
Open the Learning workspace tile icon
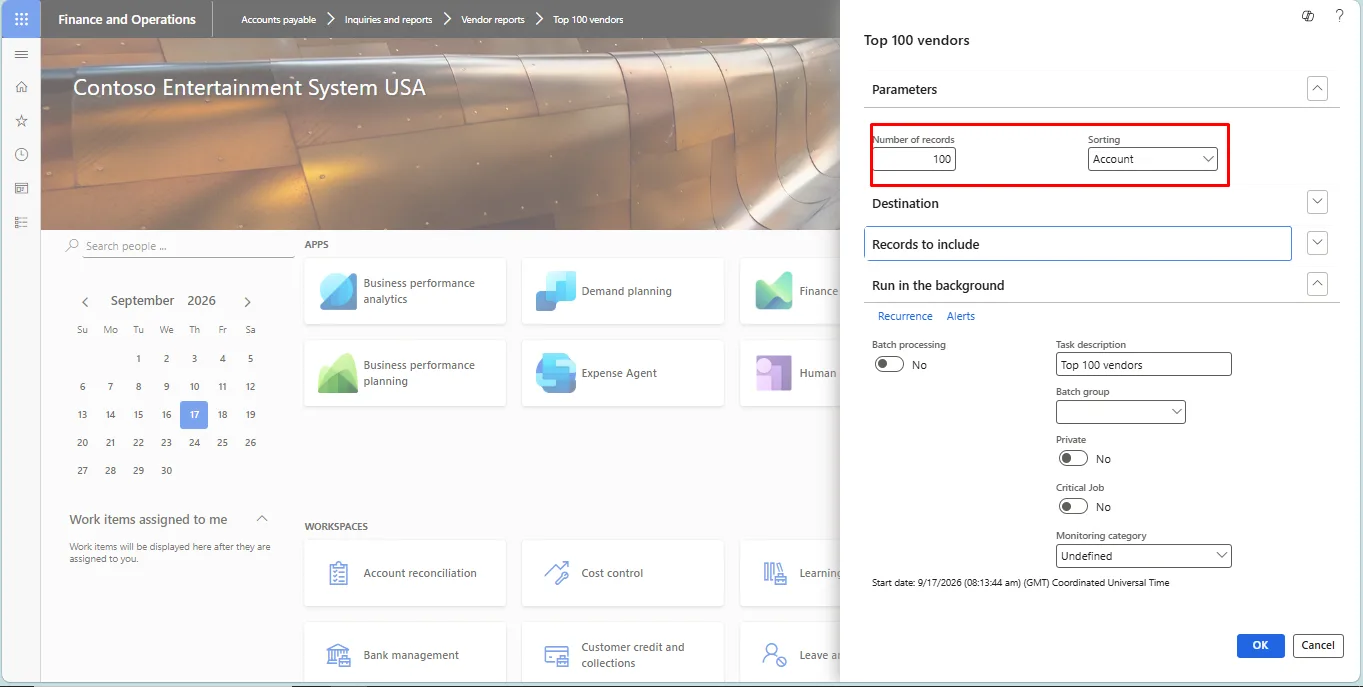coord(774,573)
